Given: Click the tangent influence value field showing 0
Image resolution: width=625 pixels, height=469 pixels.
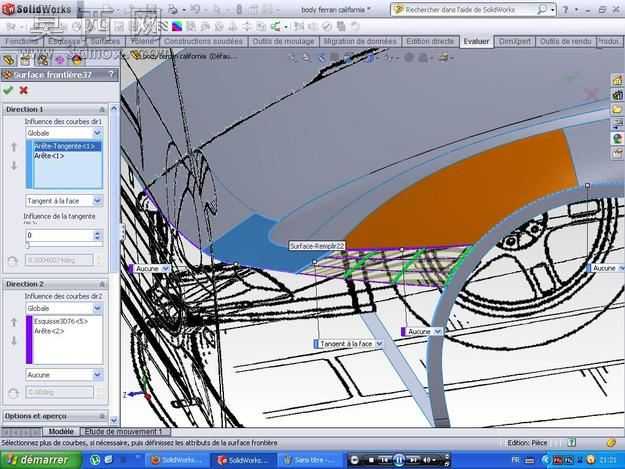Looking at the screenshot, I should click(60, 235).
